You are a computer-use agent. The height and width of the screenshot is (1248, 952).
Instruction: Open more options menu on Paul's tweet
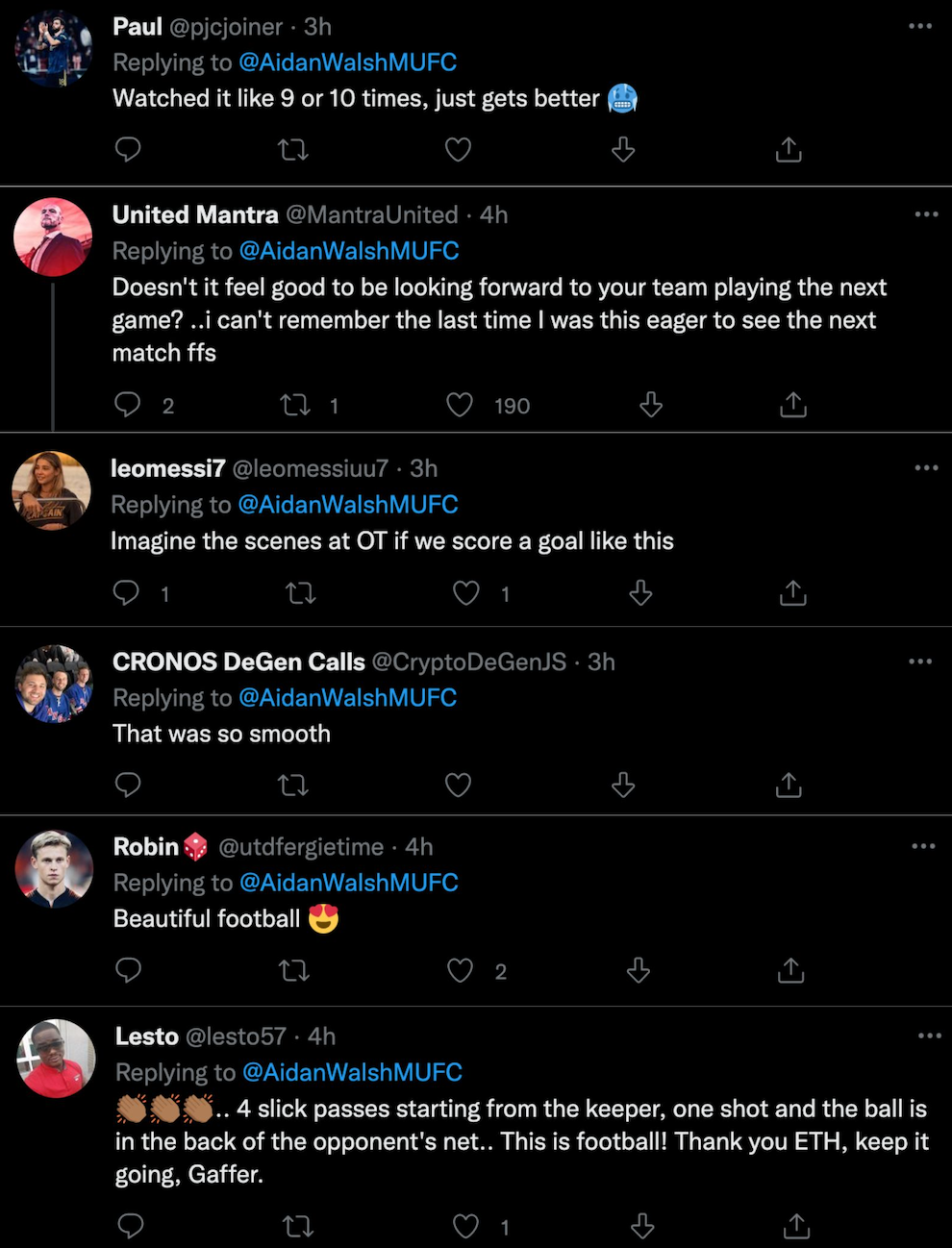point(920,26)
